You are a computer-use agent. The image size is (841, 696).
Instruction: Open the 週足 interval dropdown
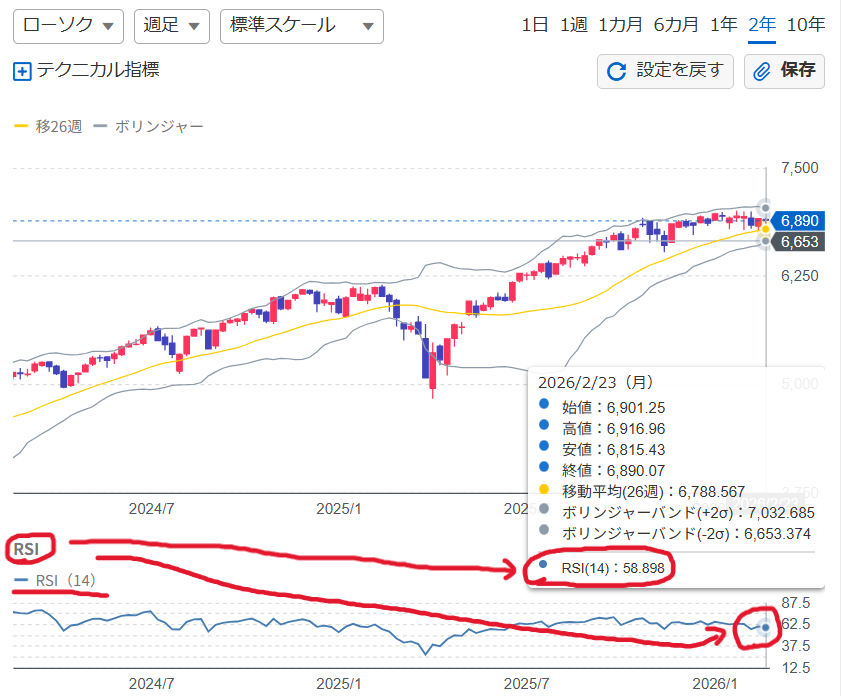[171, 26]
